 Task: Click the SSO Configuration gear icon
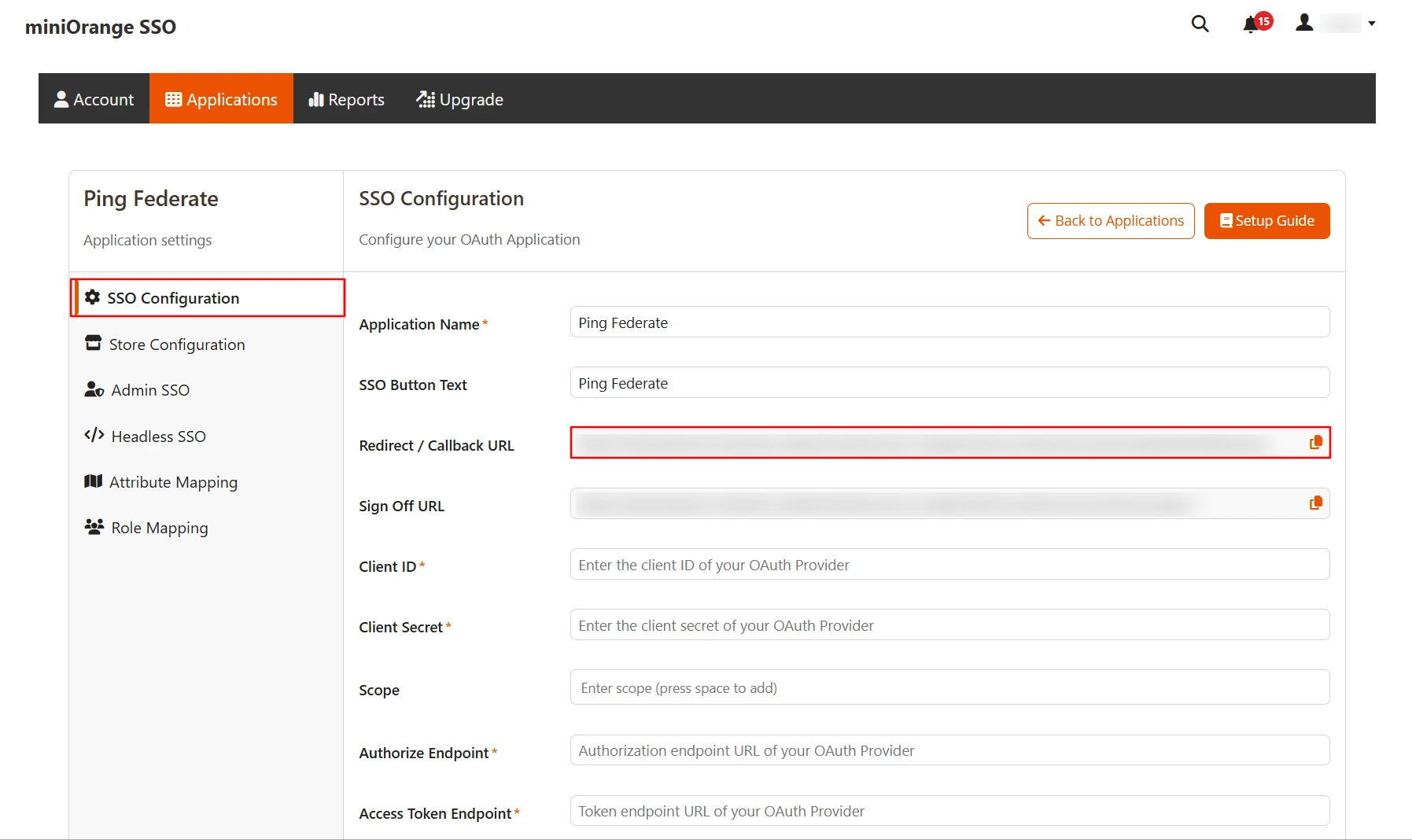point(92,297)
